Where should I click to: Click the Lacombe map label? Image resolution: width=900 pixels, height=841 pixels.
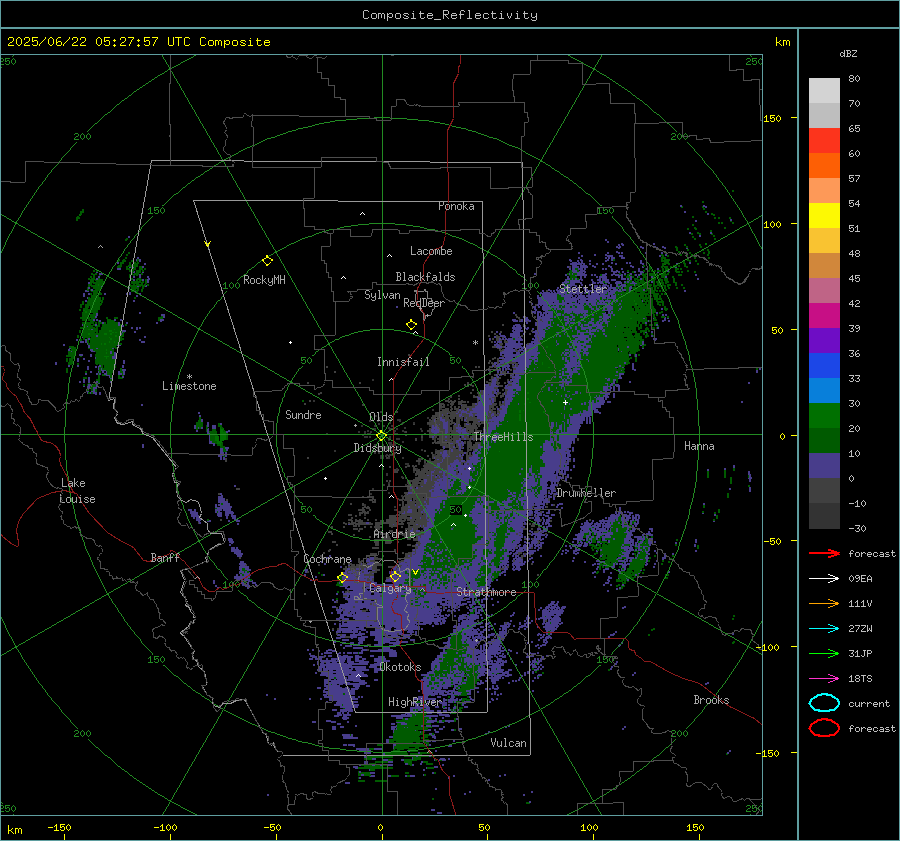pyautogui.click(x=431, y=251)
